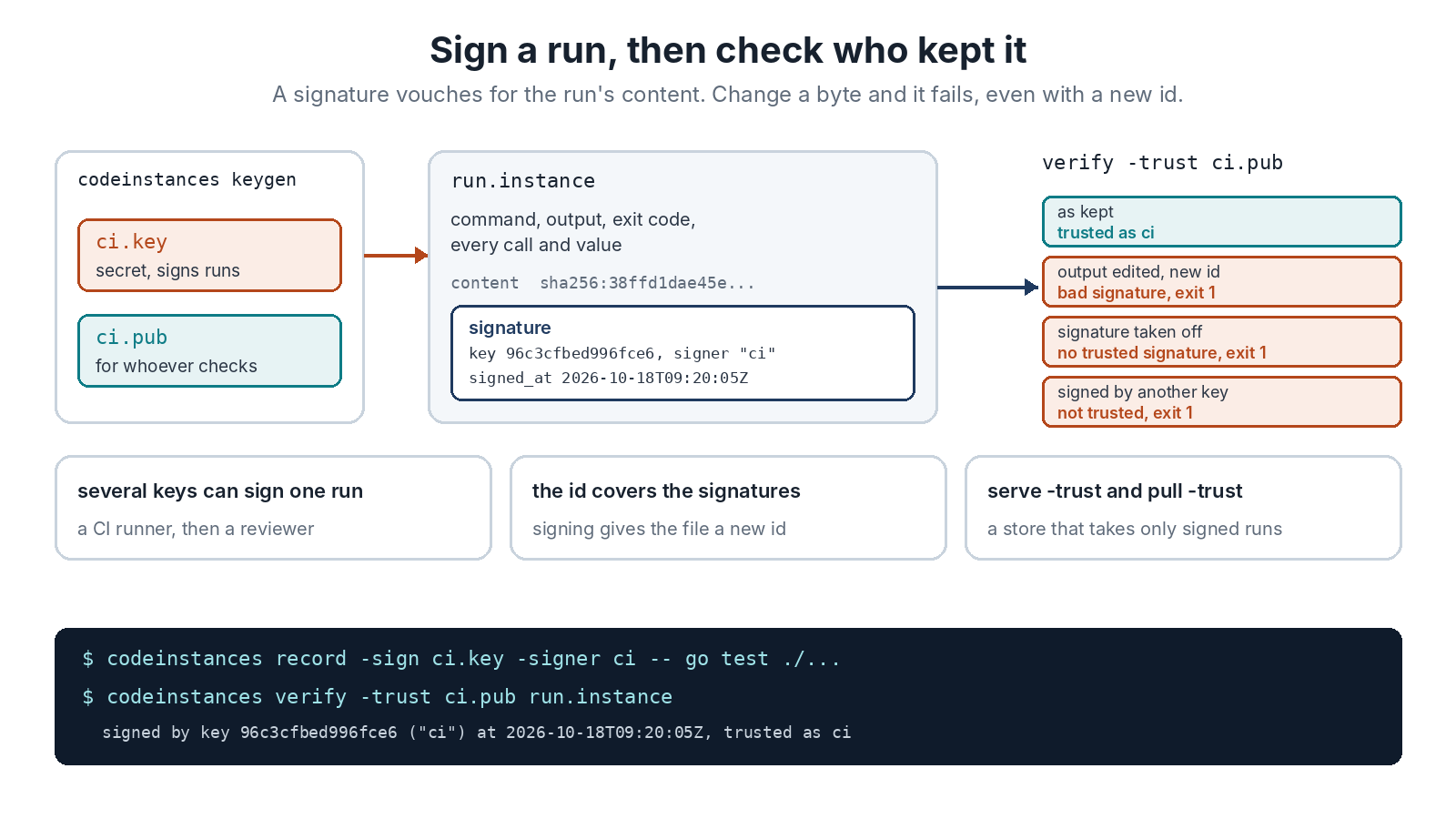Click the 'codeinstances record -sign' command line
This screenshot has width=1456, height=819.
click(461, 659)
